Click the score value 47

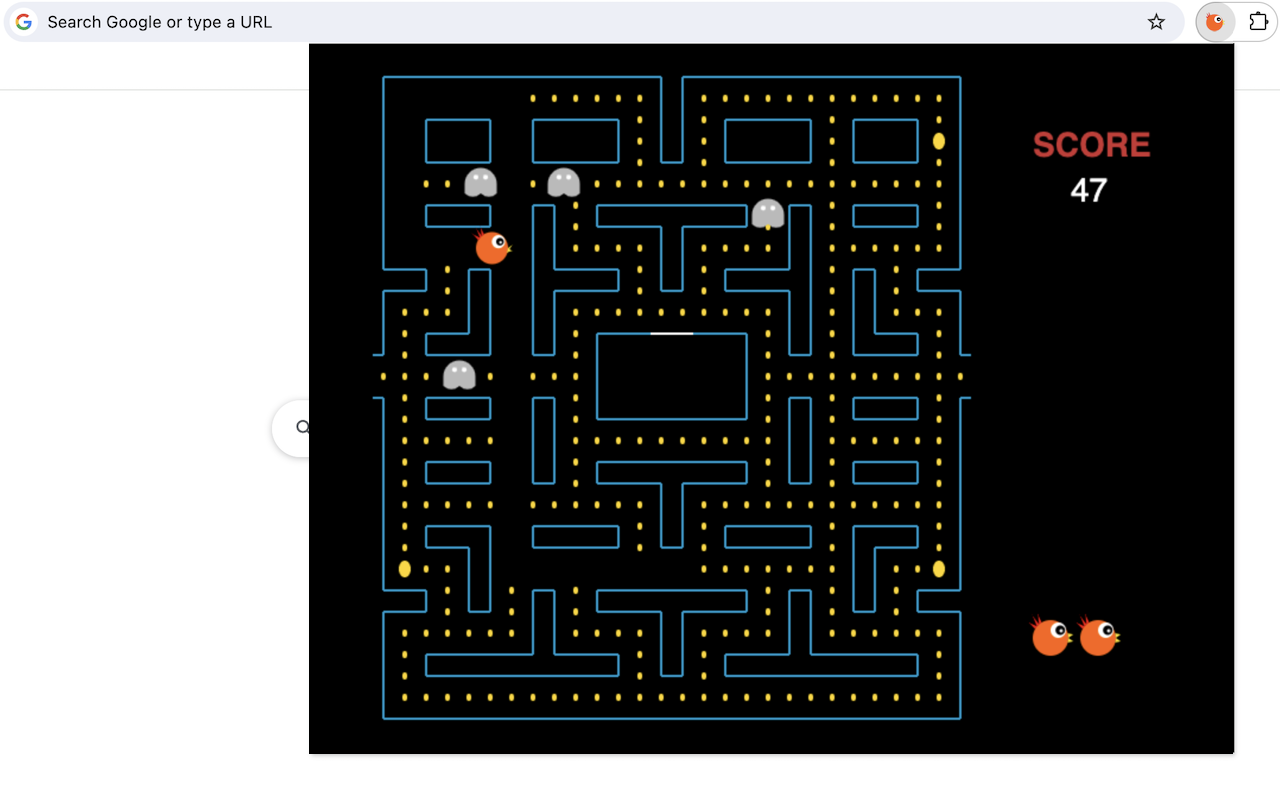pyautogui.click(x=1090, y=191)
